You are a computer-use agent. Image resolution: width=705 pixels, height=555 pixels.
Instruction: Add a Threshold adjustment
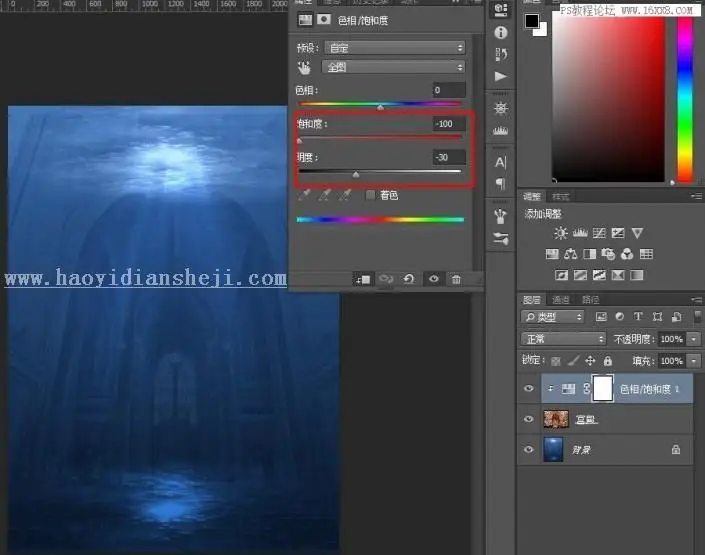[x=599, y=275]
